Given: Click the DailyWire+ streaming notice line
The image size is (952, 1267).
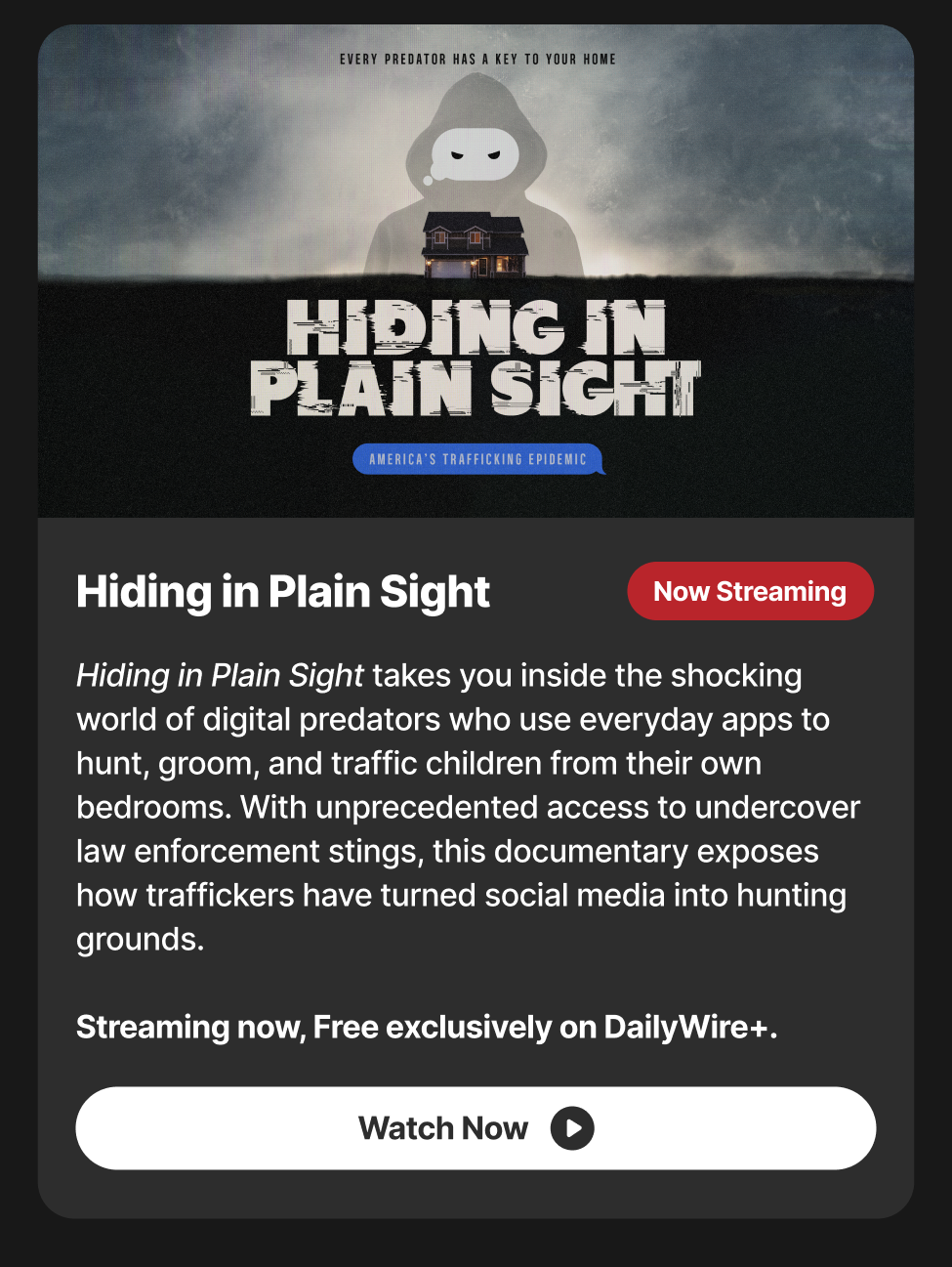Looking at the screenshot, I should tap(427, 1028).
